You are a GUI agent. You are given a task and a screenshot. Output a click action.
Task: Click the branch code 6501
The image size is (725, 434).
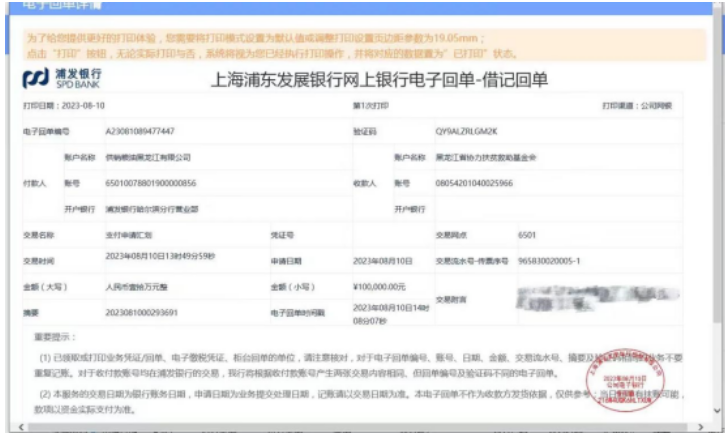pos(527,235)
